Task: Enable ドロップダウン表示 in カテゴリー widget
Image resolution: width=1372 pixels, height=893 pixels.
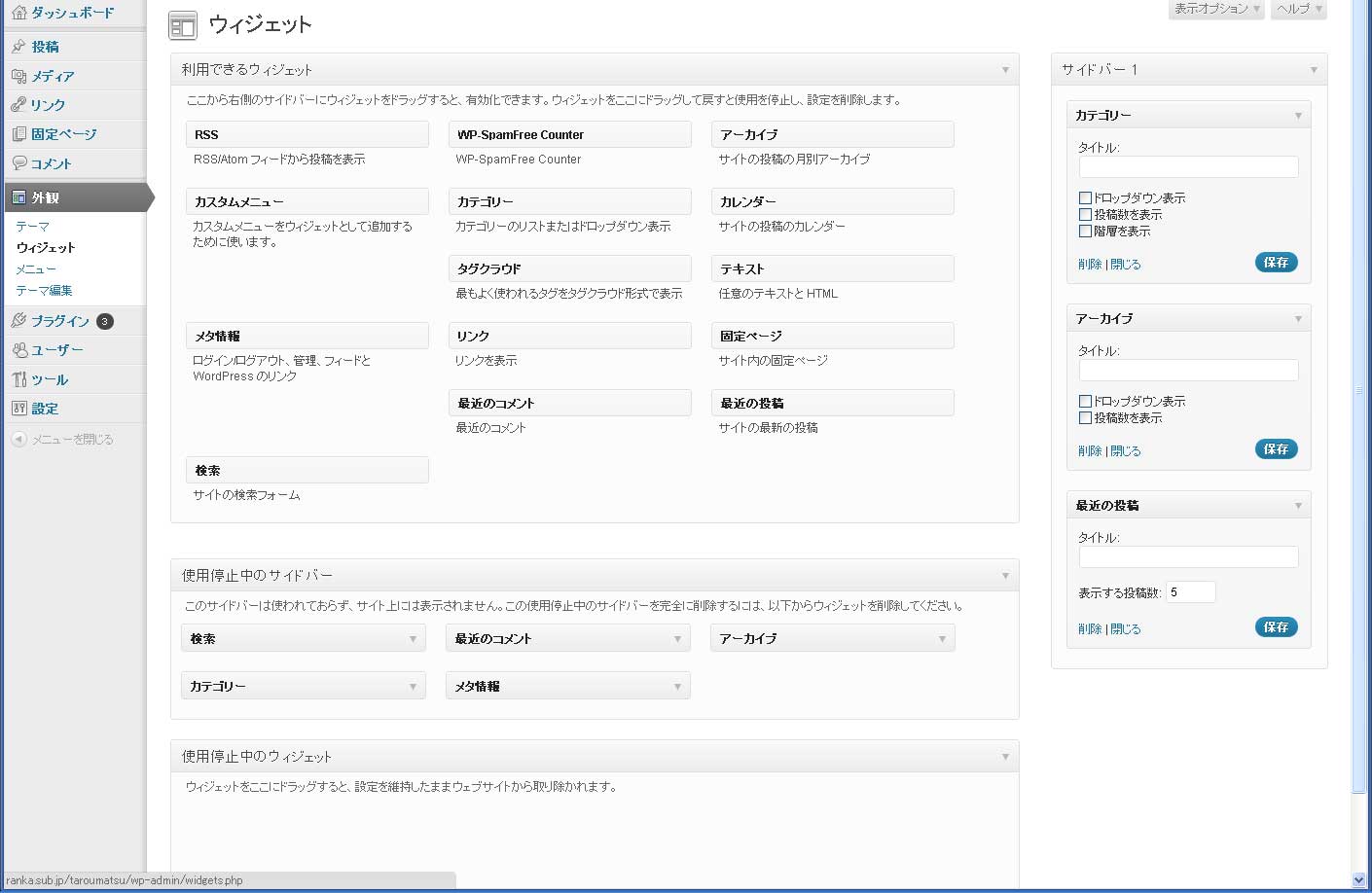Action: pos(1085,197)
